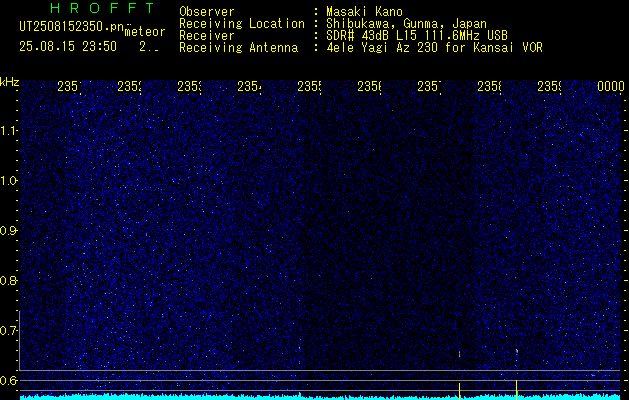The height and width of the screenshot is (400, 629).
Task: Click the 0000 time axis marker
Action: pos(611,86)
